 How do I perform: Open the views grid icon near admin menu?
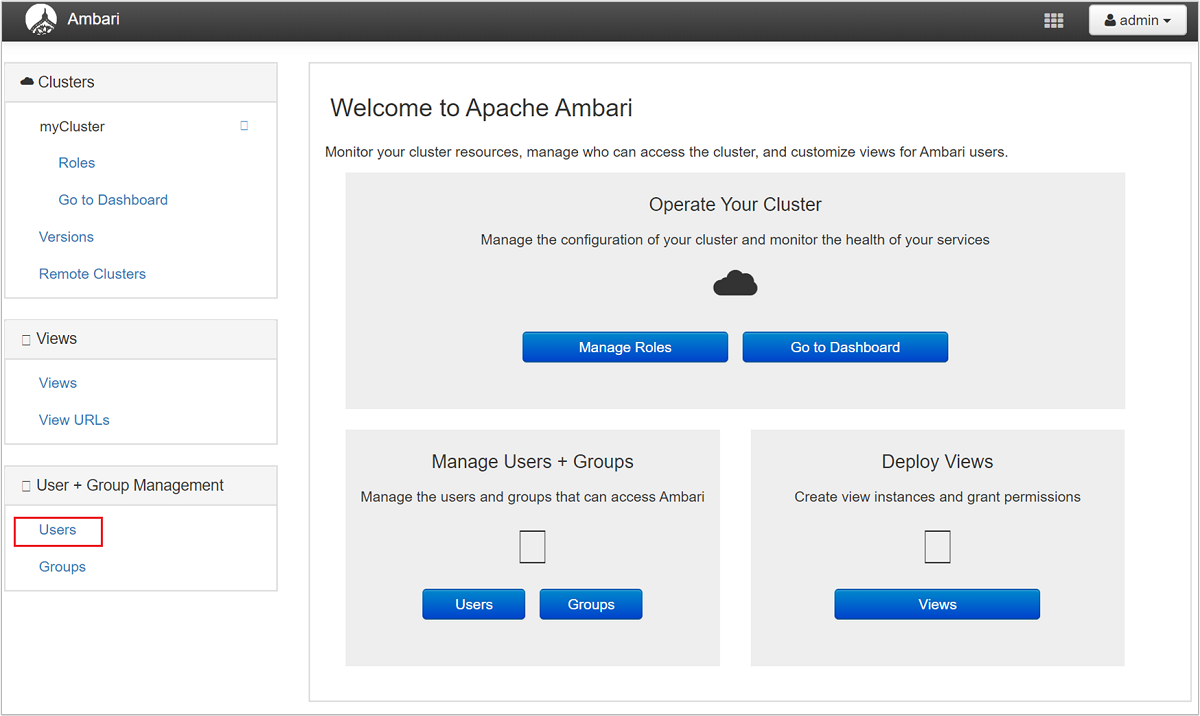(1053, 19)
